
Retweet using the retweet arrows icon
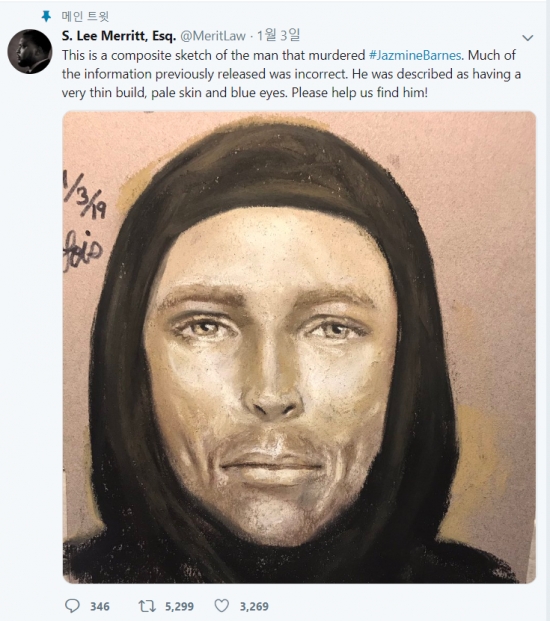[x=147, y=606]
